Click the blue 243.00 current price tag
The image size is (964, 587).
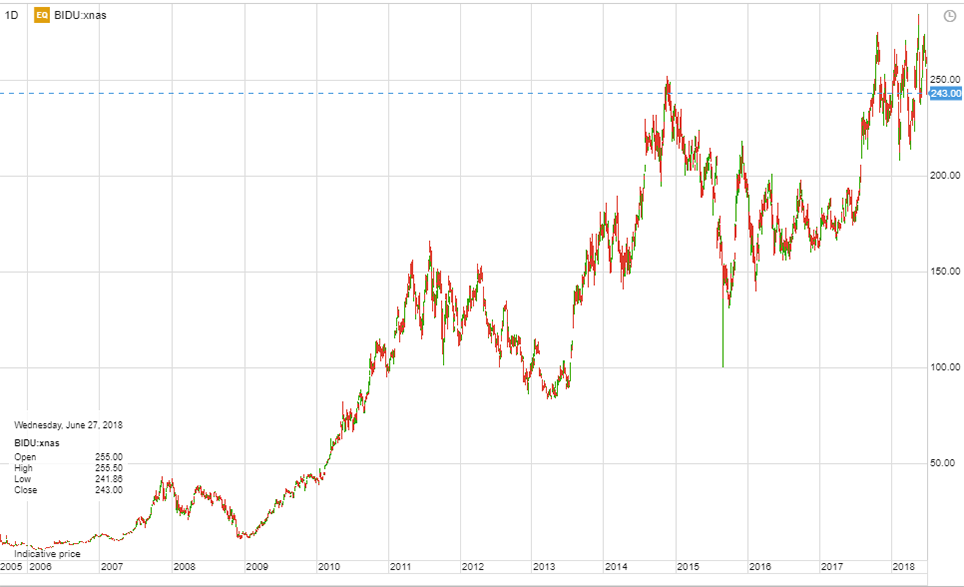[x=945, y=93]
